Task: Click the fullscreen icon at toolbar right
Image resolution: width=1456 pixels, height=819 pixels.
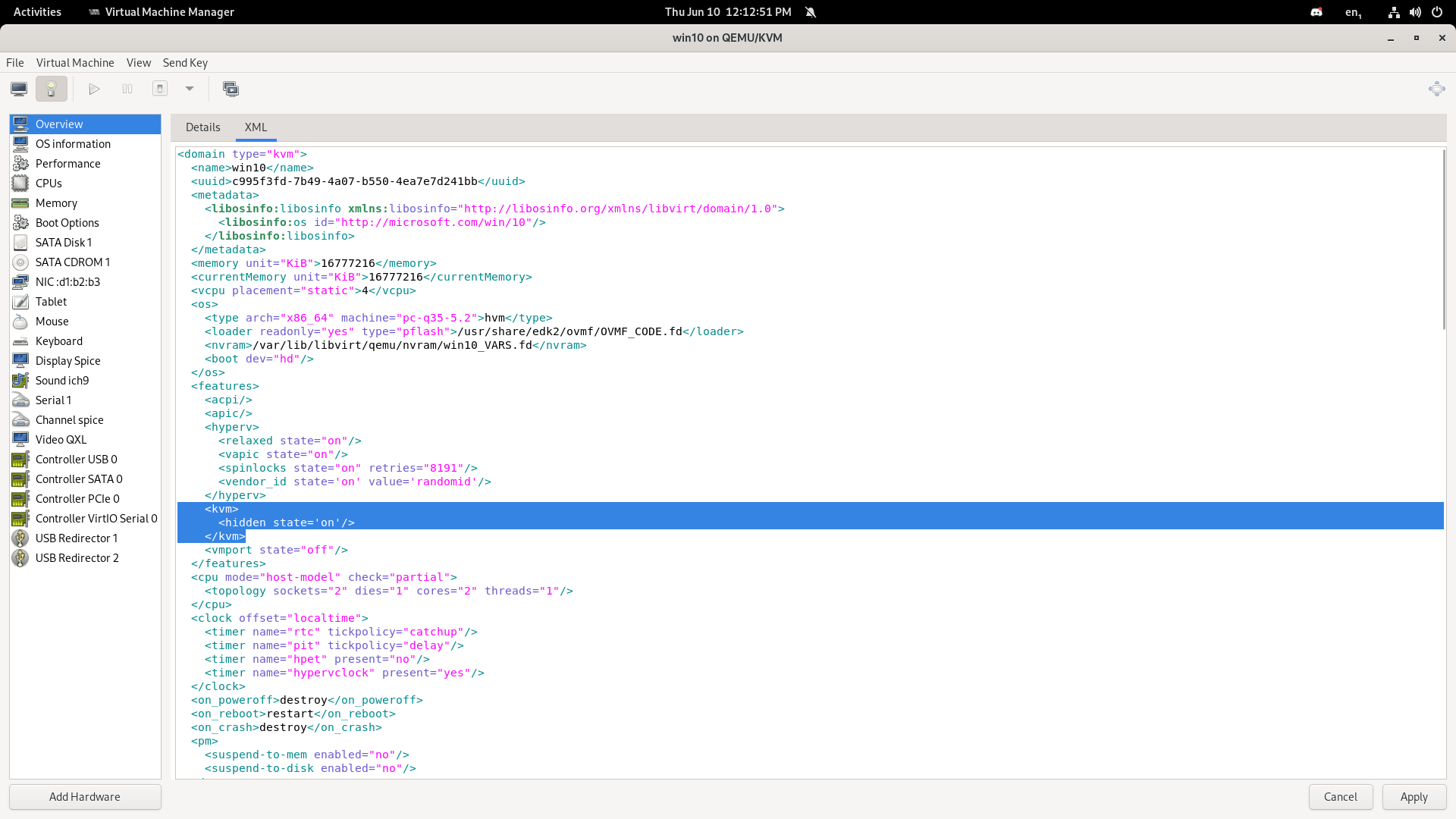Action: click(1436, 89)
